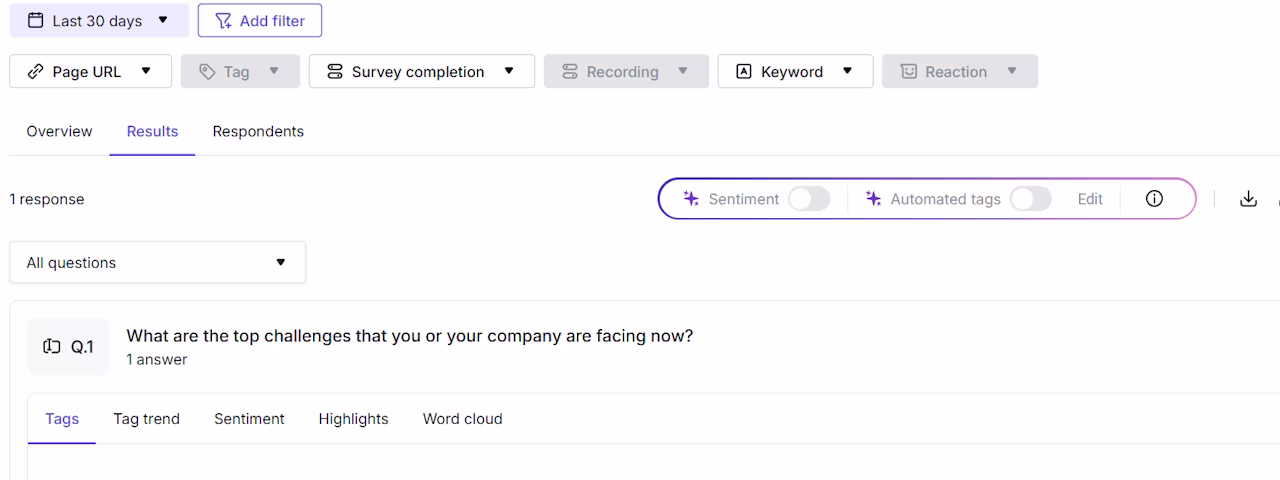This screenshot has width=1280, height=480.
Task: Switch to the Overview tab
Action: pyautogui.click(x=59, y=131)
